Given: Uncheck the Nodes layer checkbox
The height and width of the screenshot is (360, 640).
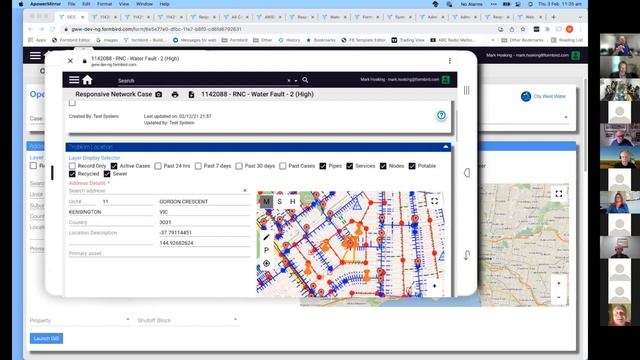Looking at the screenshot, I should click(x=383, y=166).
